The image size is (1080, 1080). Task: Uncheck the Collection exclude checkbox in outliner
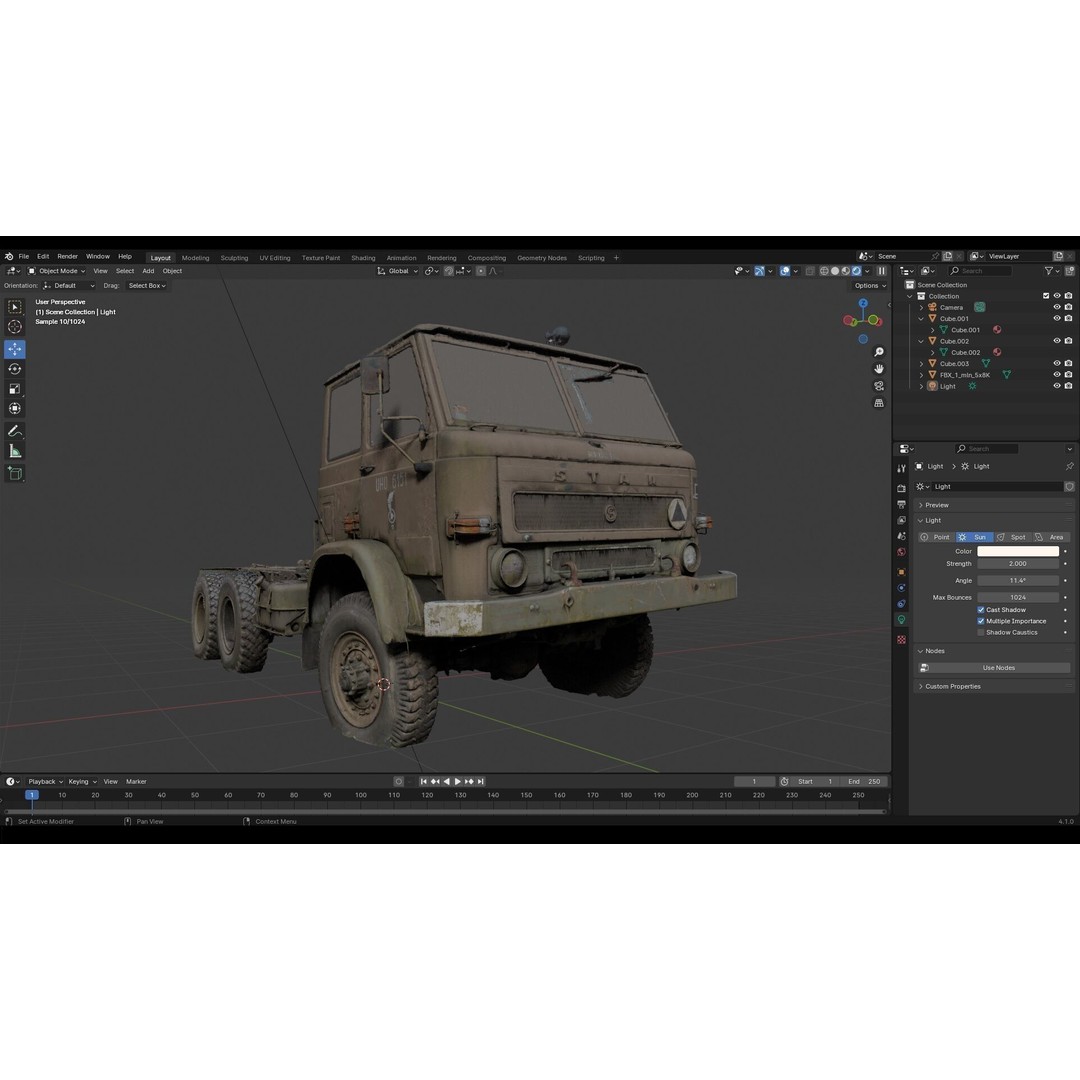click(1046, 296)
